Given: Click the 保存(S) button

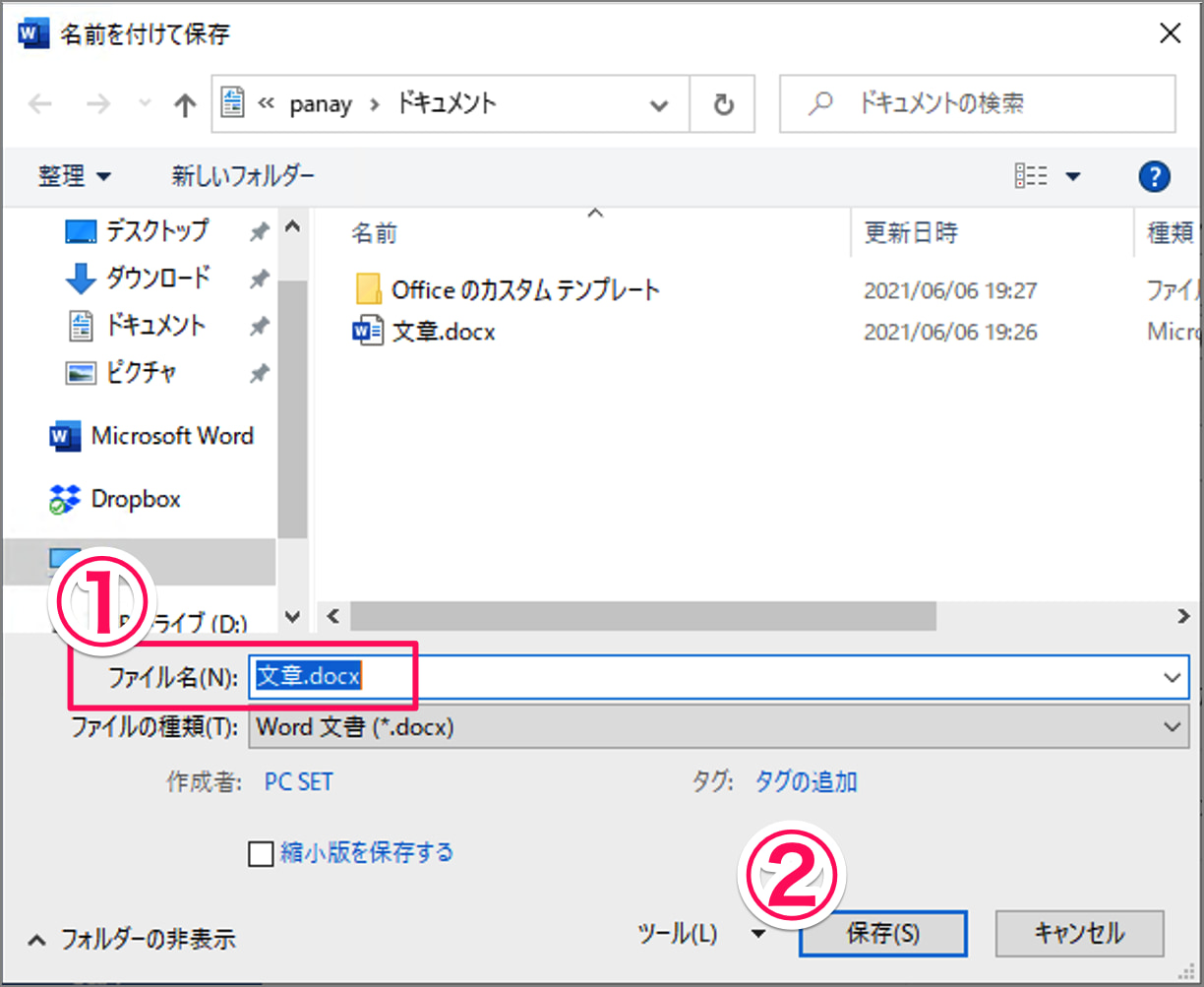Looking at the screenshot, I should coord(882,933).
